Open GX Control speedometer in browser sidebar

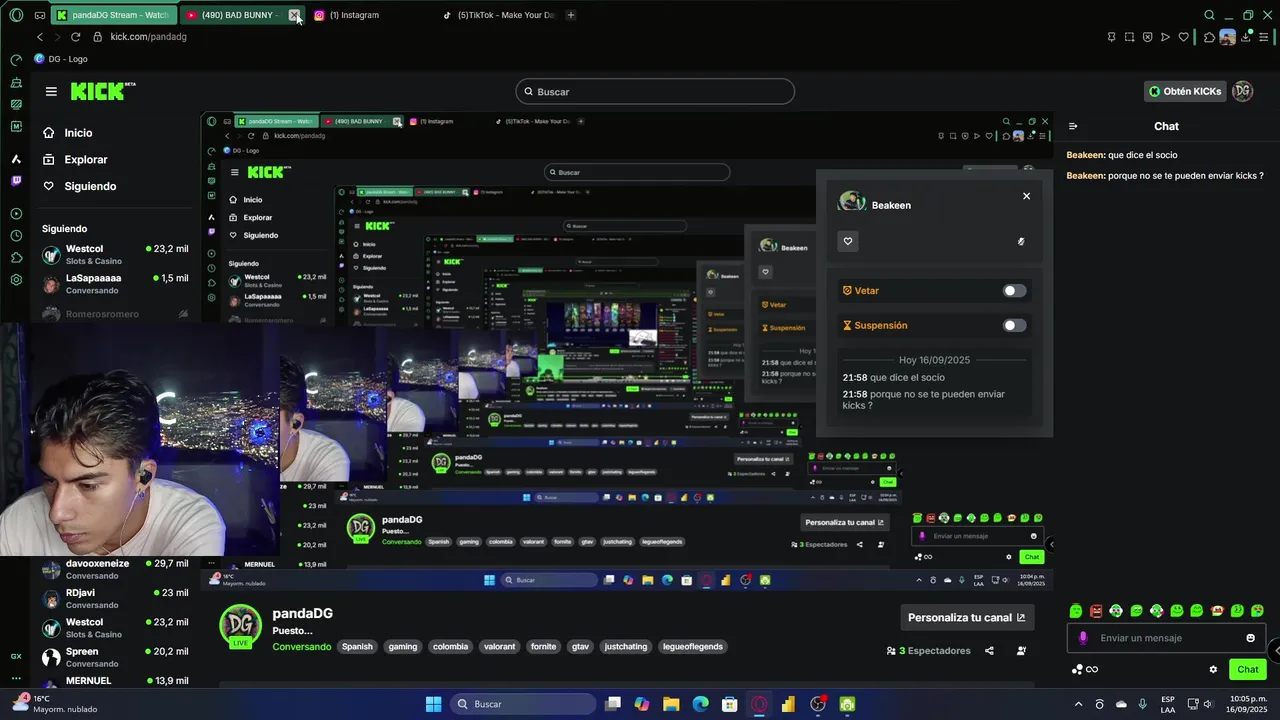coord(16,60)
